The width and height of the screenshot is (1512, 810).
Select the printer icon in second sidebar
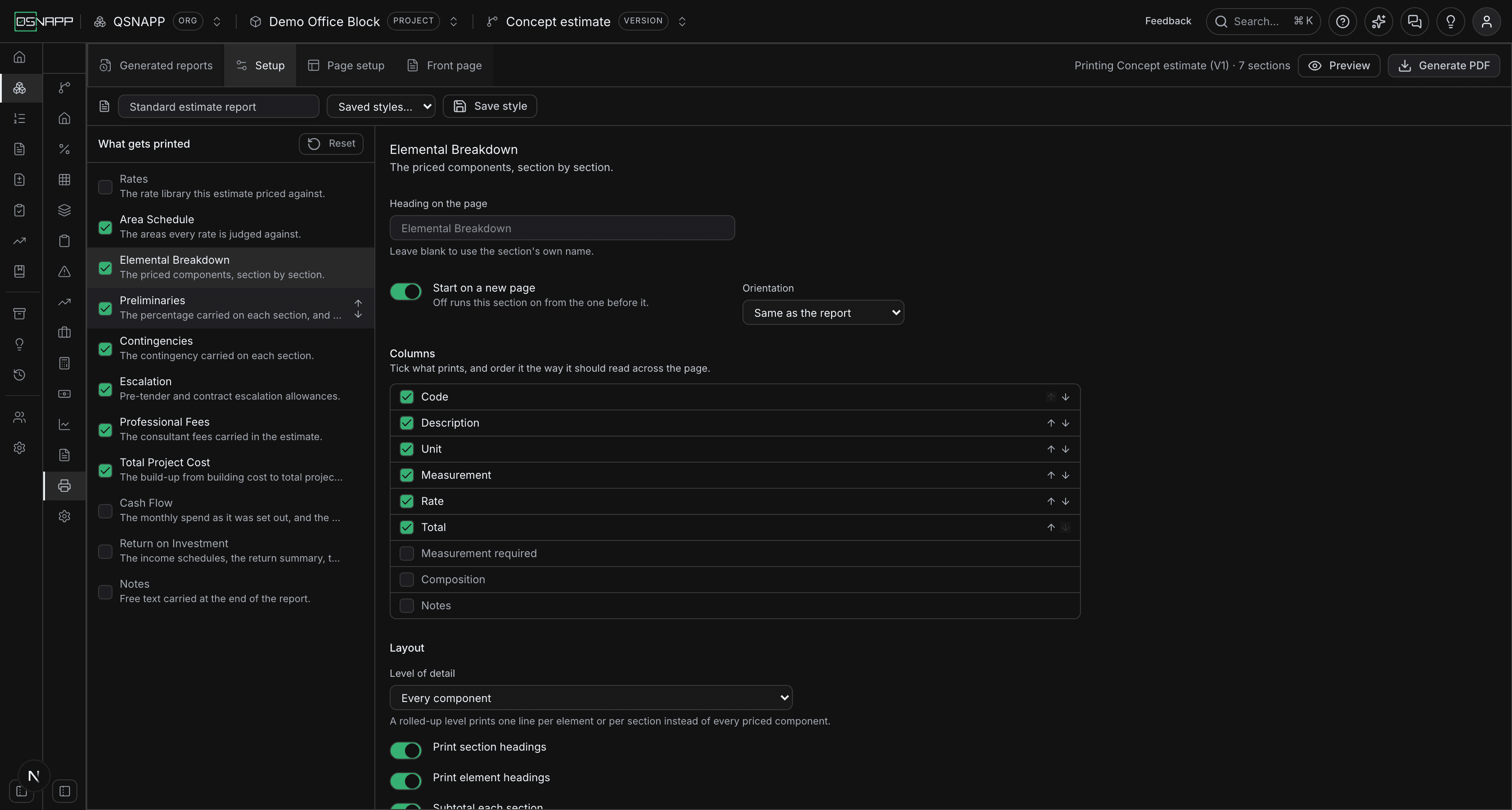click(x=64, y=486)
